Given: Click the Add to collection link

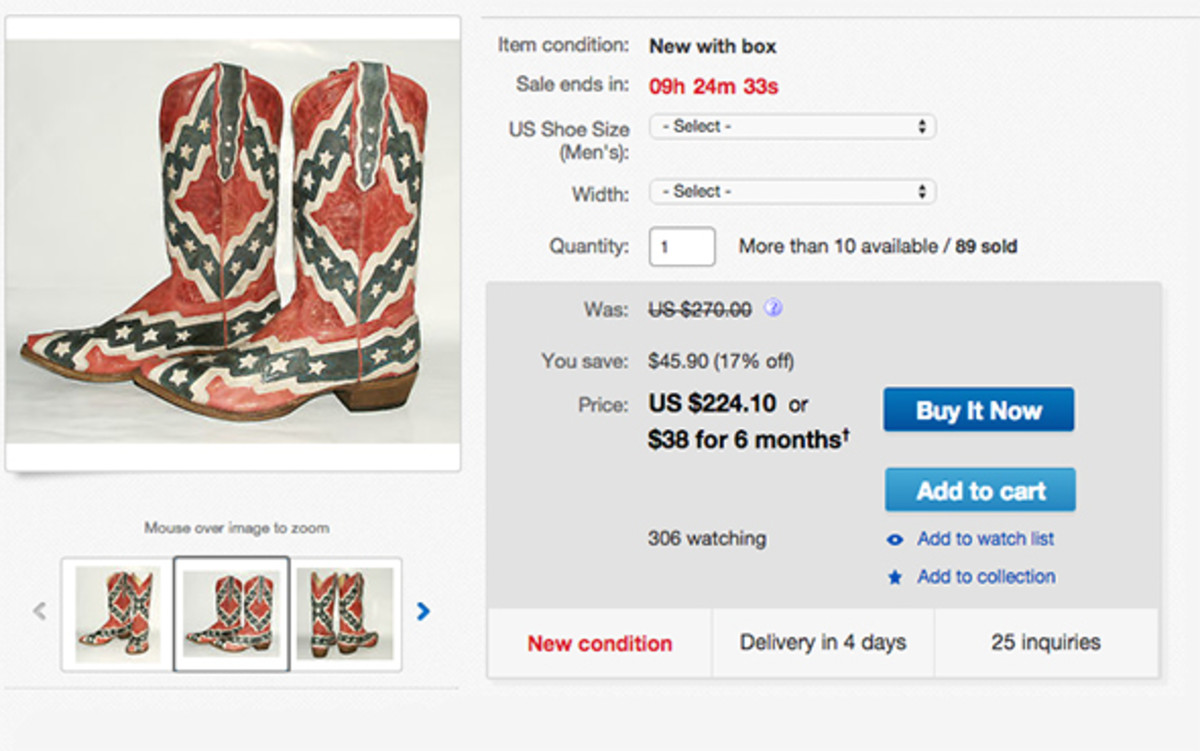Looking at the screenshot, I should coord(986,577).
